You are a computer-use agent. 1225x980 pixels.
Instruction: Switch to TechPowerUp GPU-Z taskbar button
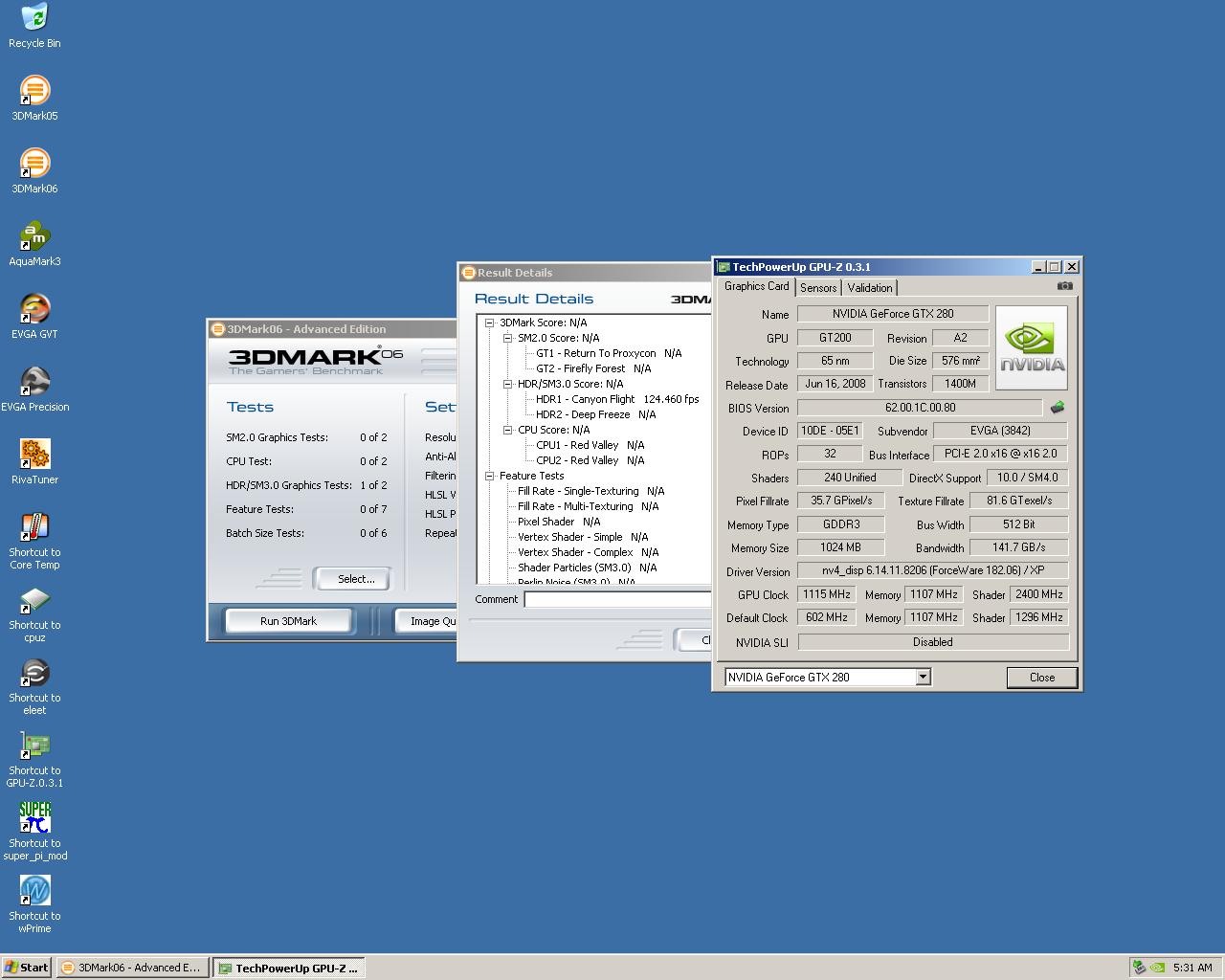(289, 968)
